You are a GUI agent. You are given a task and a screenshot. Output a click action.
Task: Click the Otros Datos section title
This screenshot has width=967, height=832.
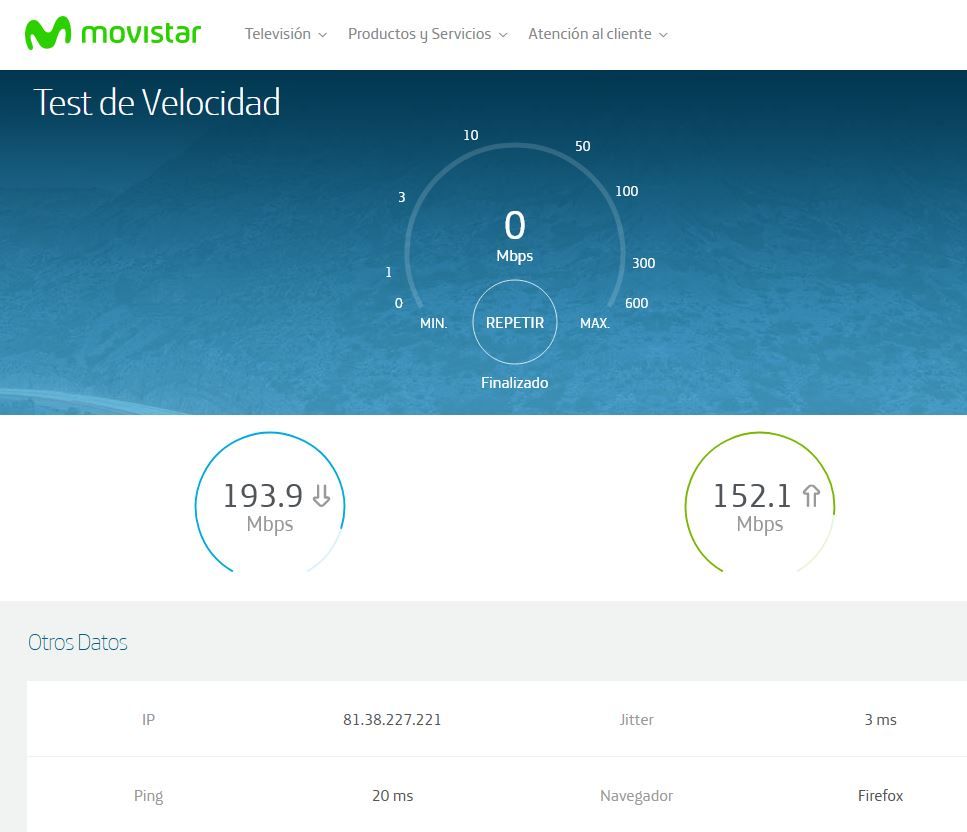point(78,642)
